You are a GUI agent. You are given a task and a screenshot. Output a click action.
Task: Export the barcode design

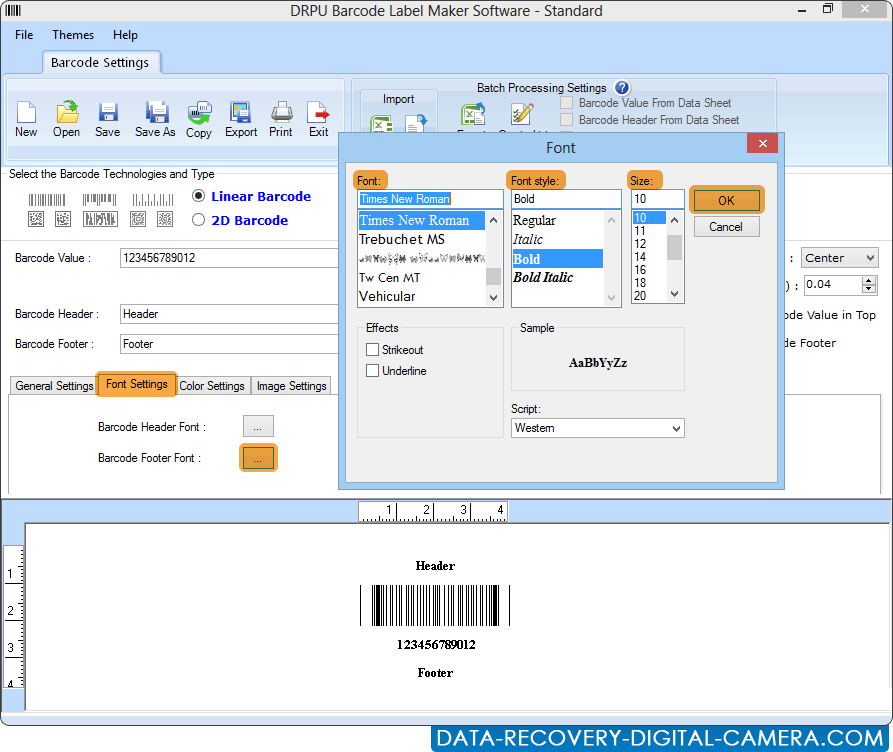point(240,117)
